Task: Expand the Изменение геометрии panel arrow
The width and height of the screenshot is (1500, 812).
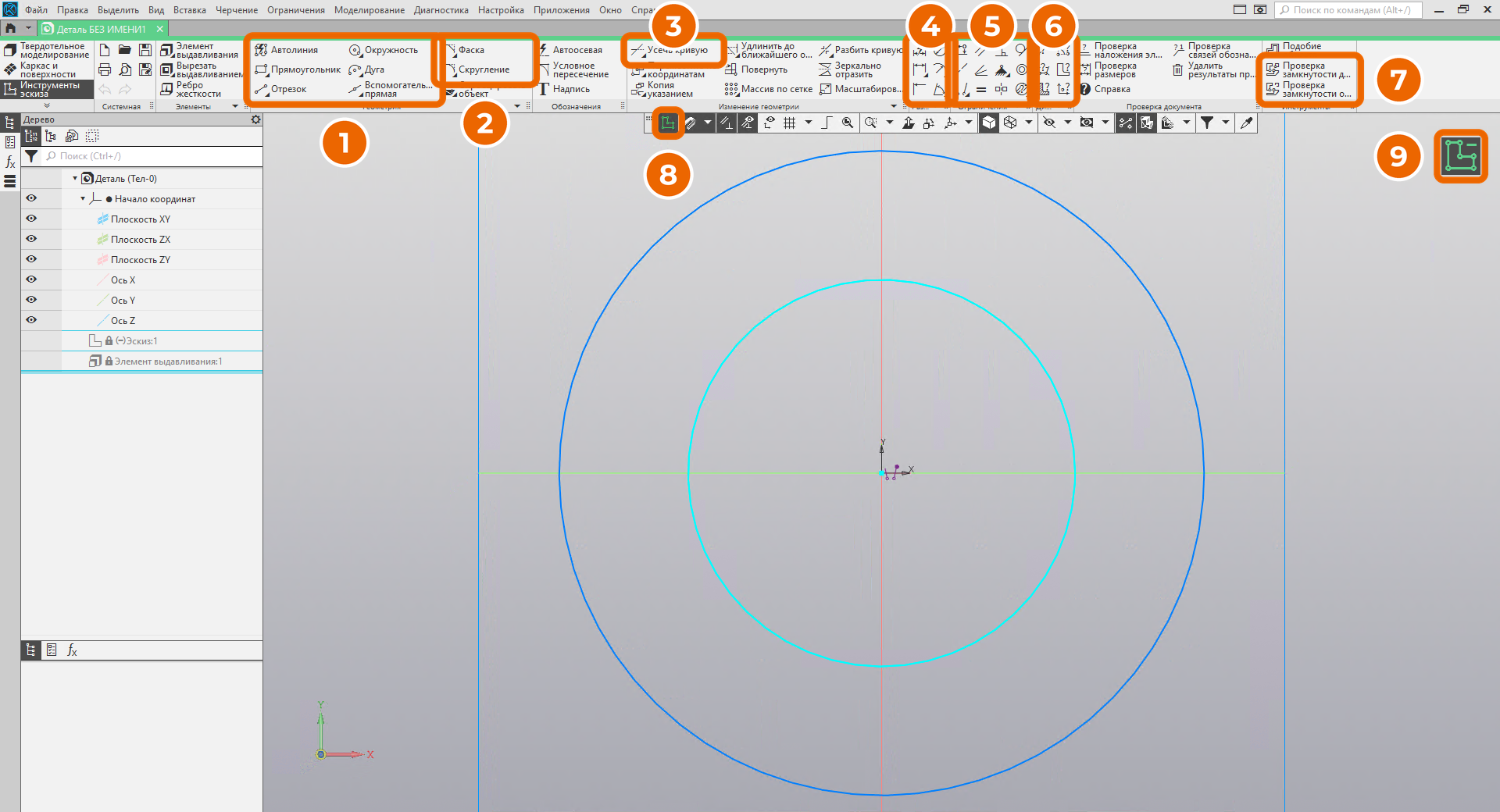Action: pos(894,106)
